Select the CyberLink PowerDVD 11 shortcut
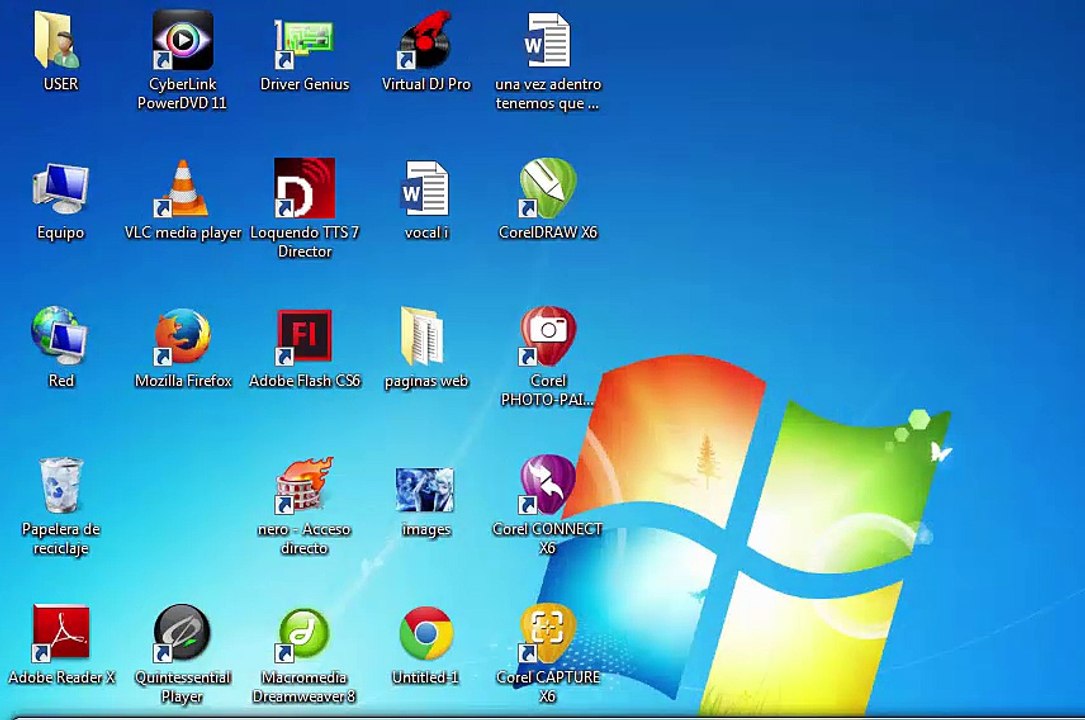The width and height of the screenshot is (1085, 720). pos(182,42)
